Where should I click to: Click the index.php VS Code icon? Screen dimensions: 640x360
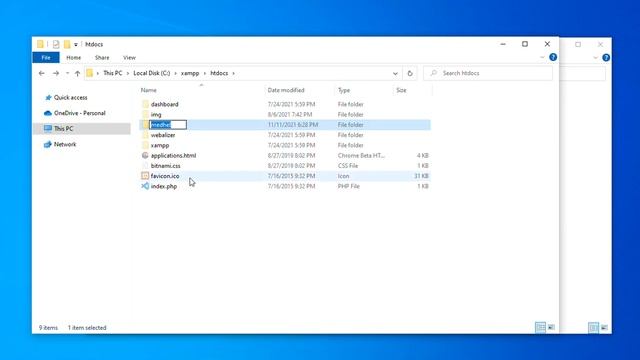point(145,186)
